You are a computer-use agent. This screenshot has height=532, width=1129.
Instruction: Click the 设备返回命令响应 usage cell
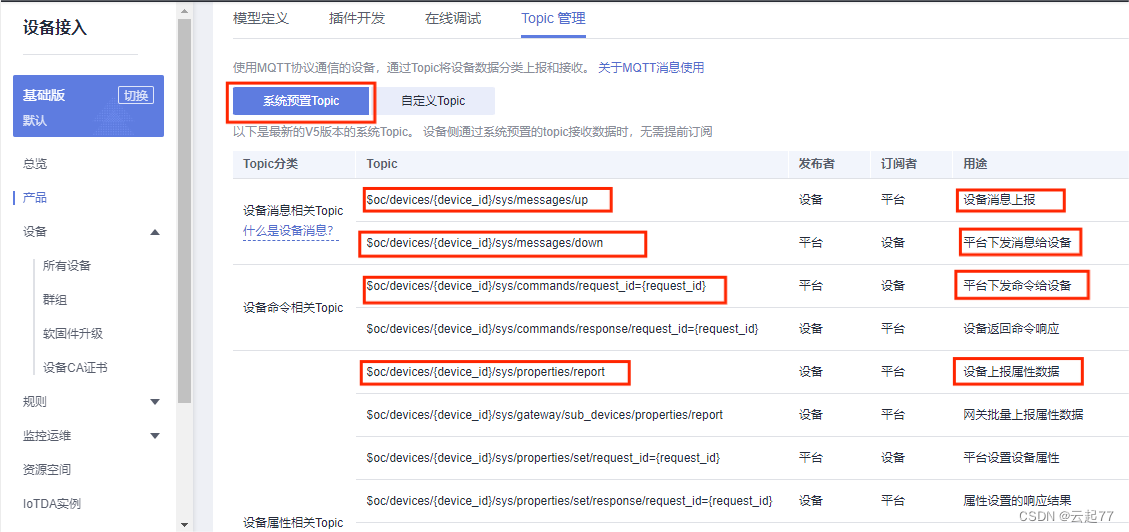(x=1011, y=329)
